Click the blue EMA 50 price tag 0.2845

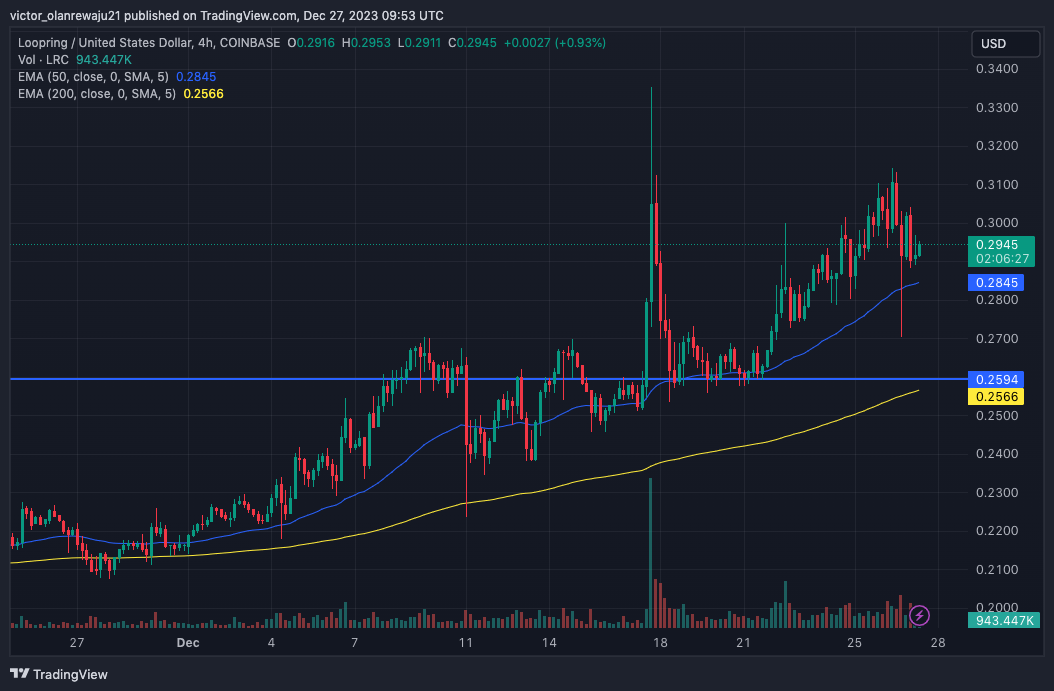(x=996, y=282)
